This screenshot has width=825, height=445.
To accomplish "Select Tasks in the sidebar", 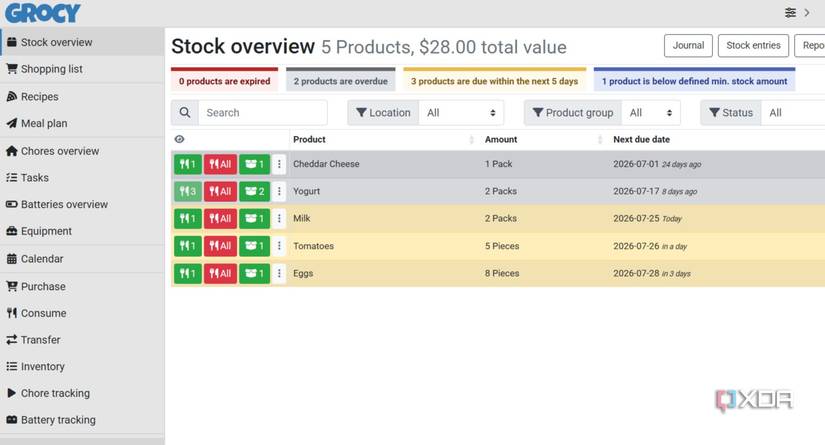I will 82,178.
